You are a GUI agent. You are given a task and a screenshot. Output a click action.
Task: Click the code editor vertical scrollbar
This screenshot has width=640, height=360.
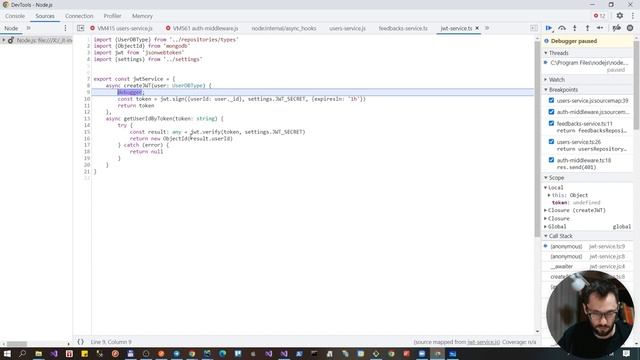pos(537,139)
